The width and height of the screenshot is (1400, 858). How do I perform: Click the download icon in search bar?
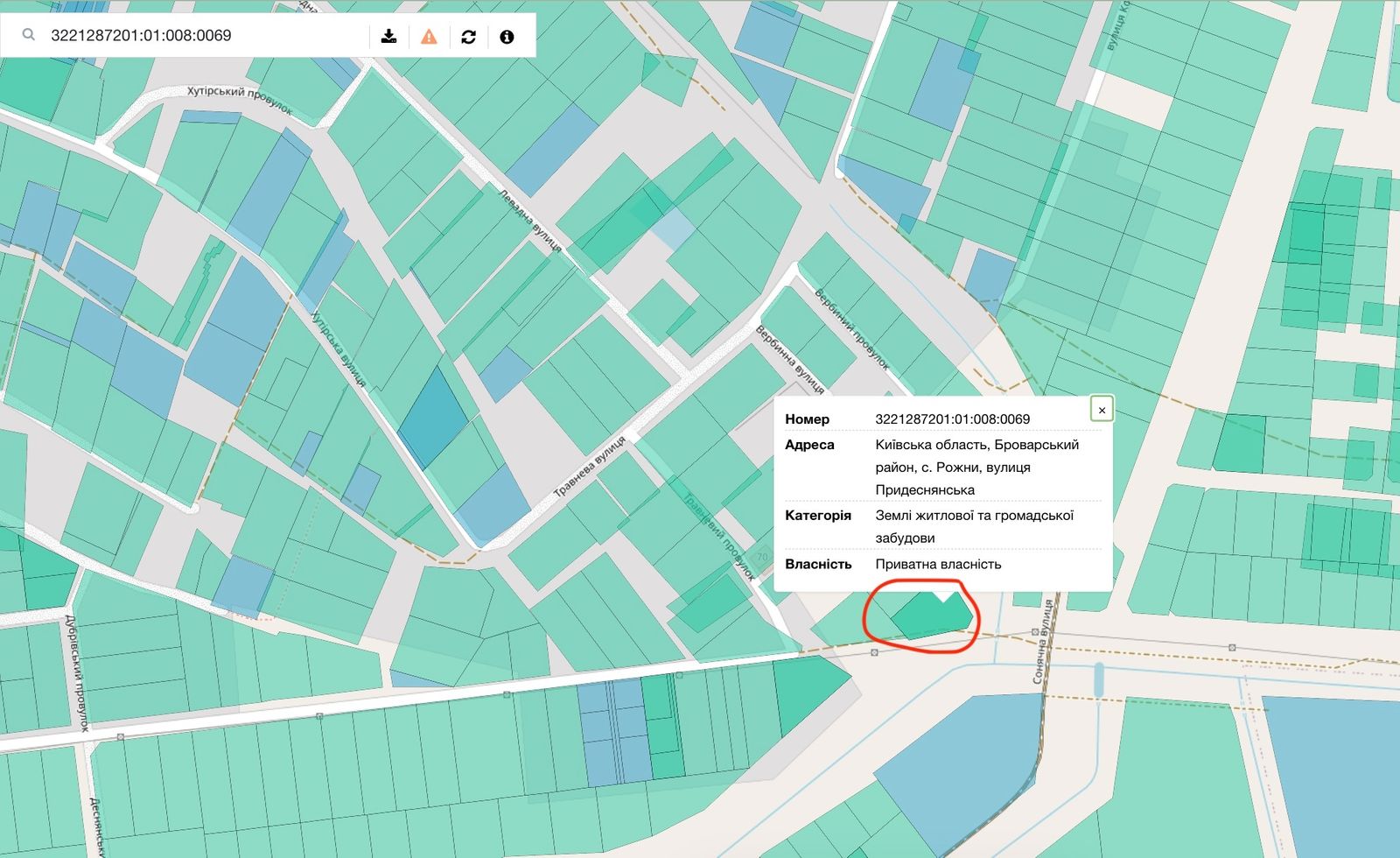tap(389, 36)
